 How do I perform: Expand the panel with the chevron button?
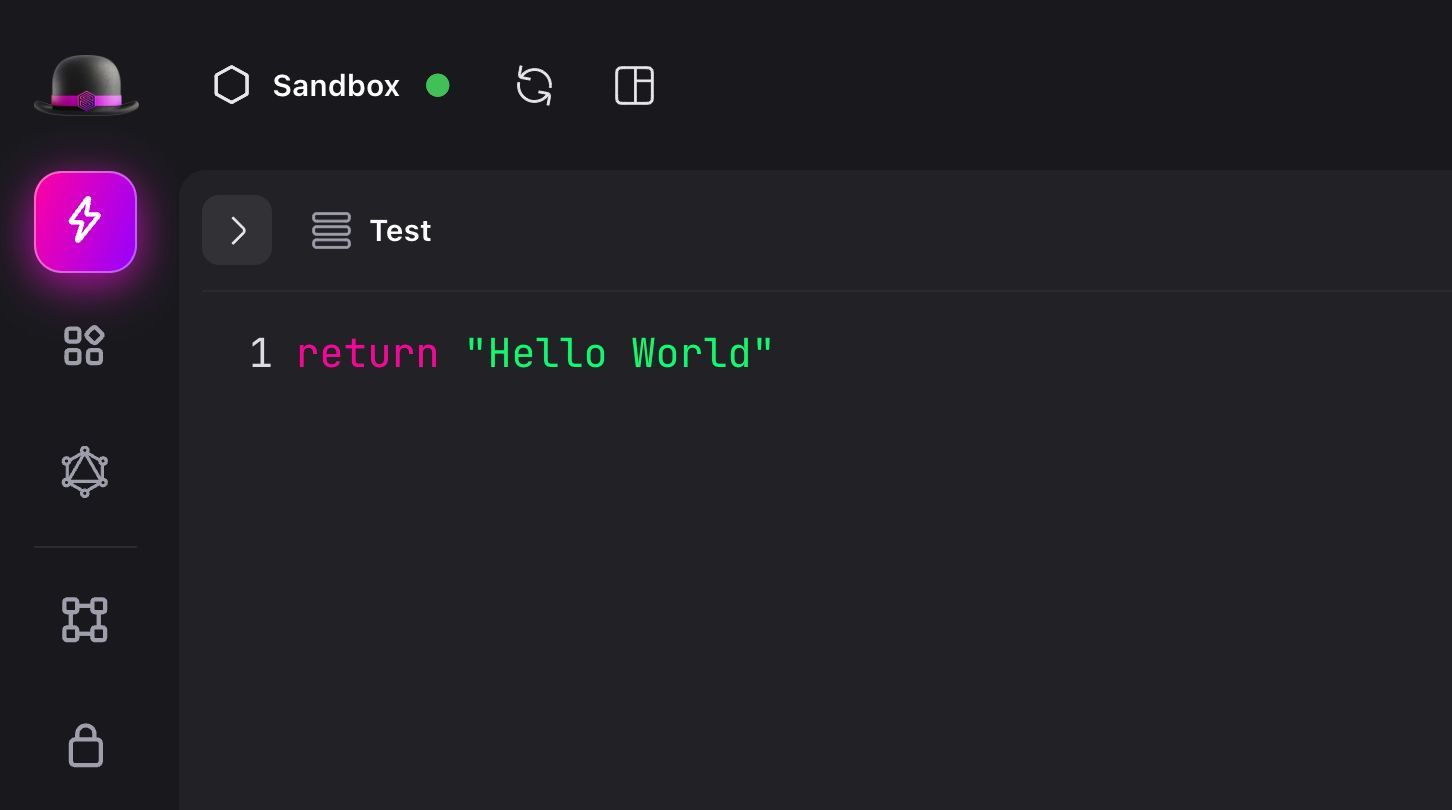click(x=237, y=230)
